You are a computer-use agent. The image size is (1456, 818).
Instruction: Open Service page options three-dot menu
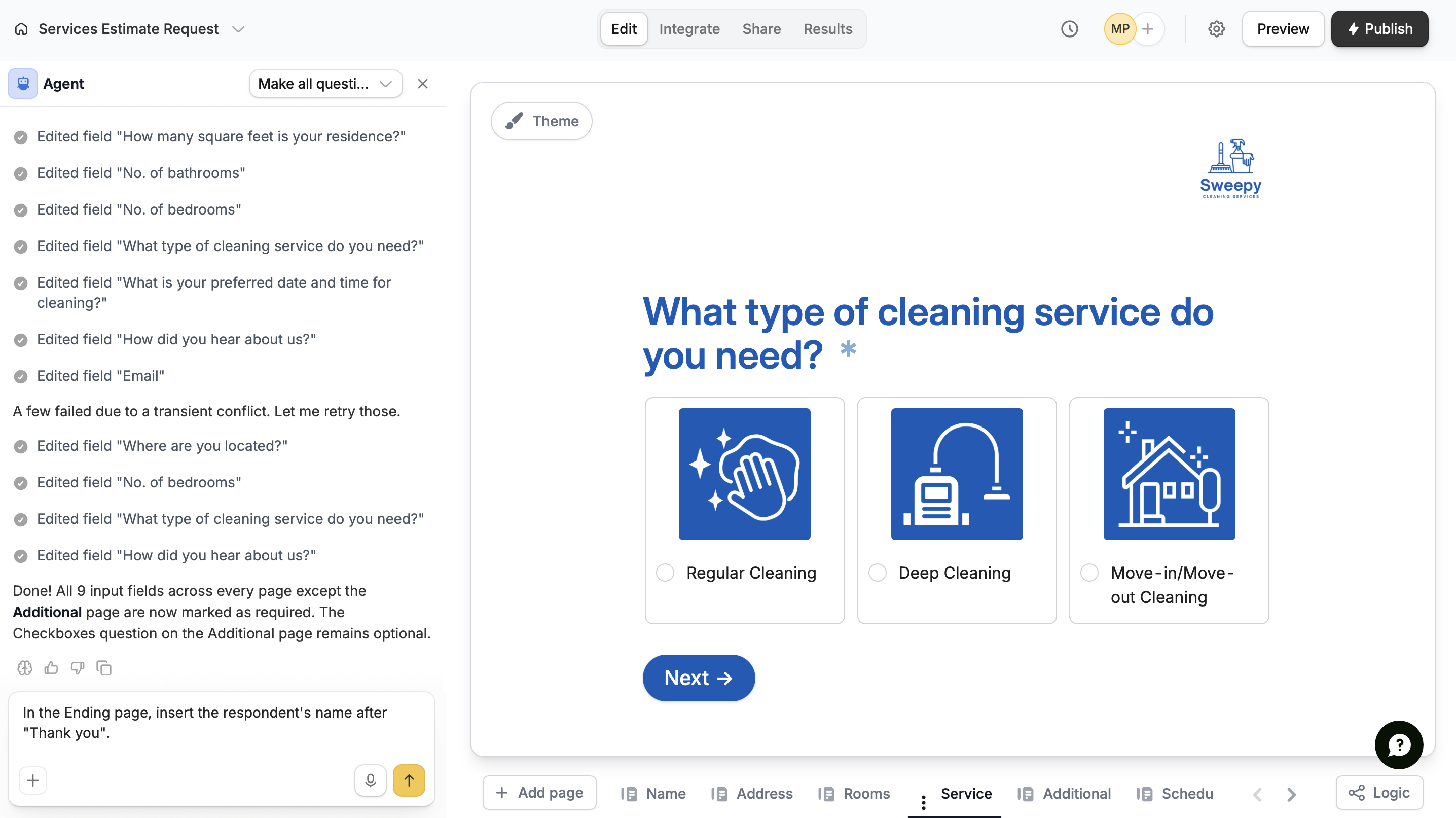(924, 802)
